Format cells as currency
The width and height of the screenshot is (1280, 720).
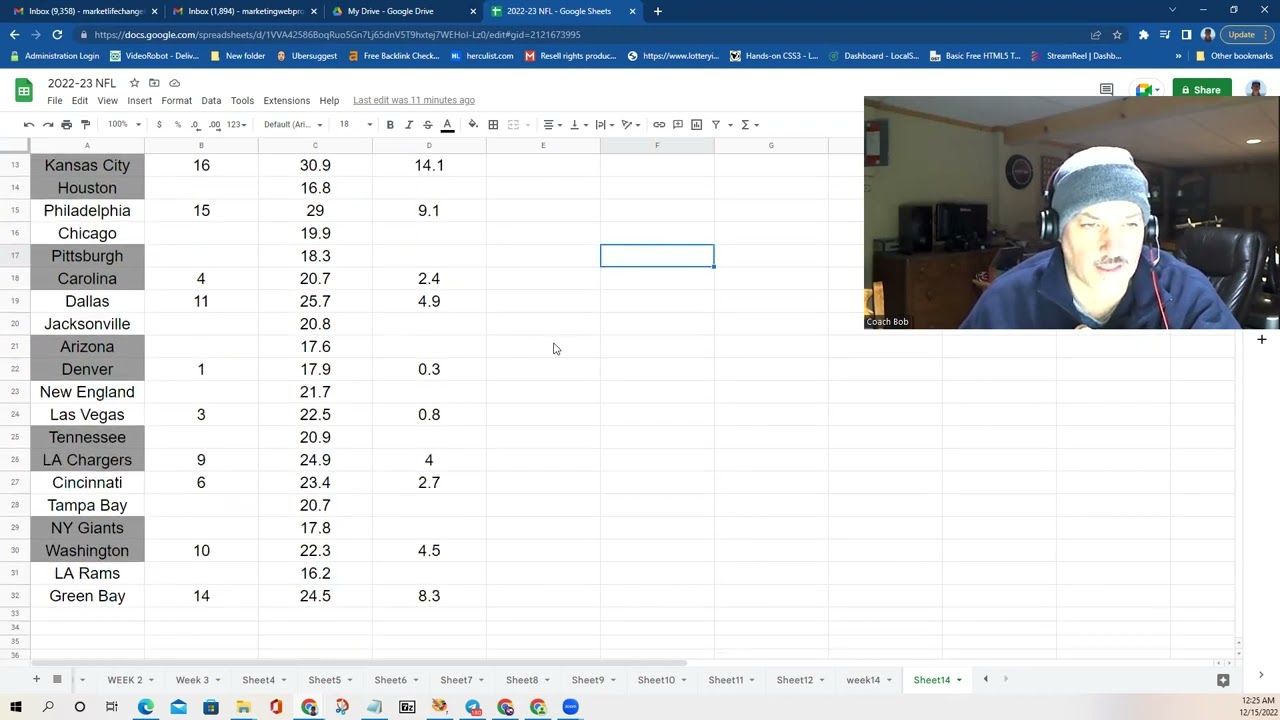pyautogui.click(x=159, y=124)
